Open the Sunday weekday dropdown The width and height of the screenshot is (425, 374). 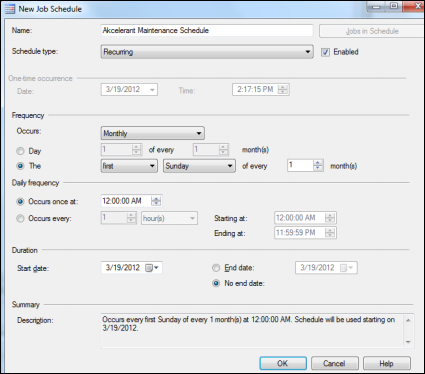coord(199,166)
